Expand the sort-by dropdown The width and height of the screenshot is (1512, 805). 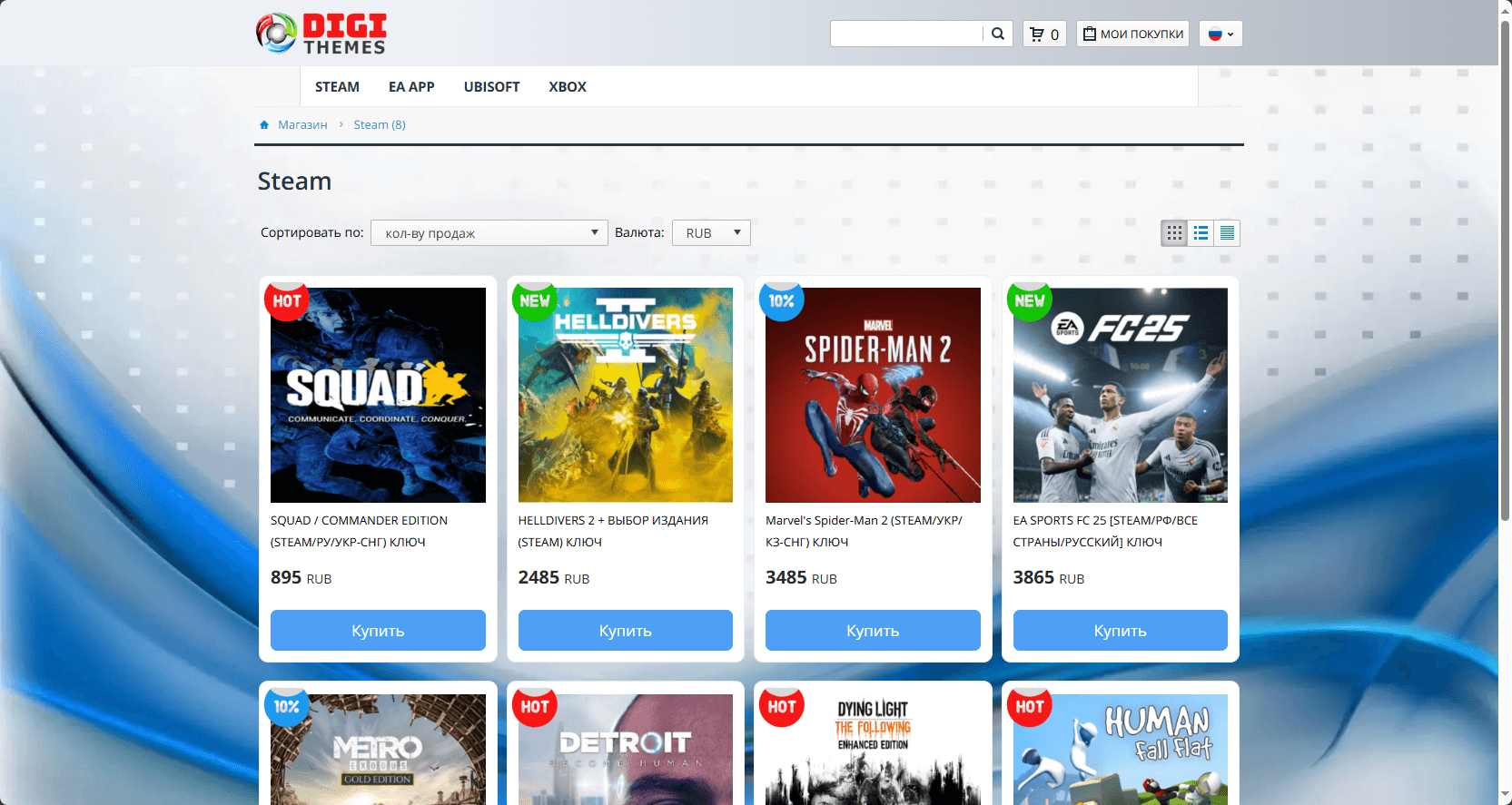click(489, 233)
